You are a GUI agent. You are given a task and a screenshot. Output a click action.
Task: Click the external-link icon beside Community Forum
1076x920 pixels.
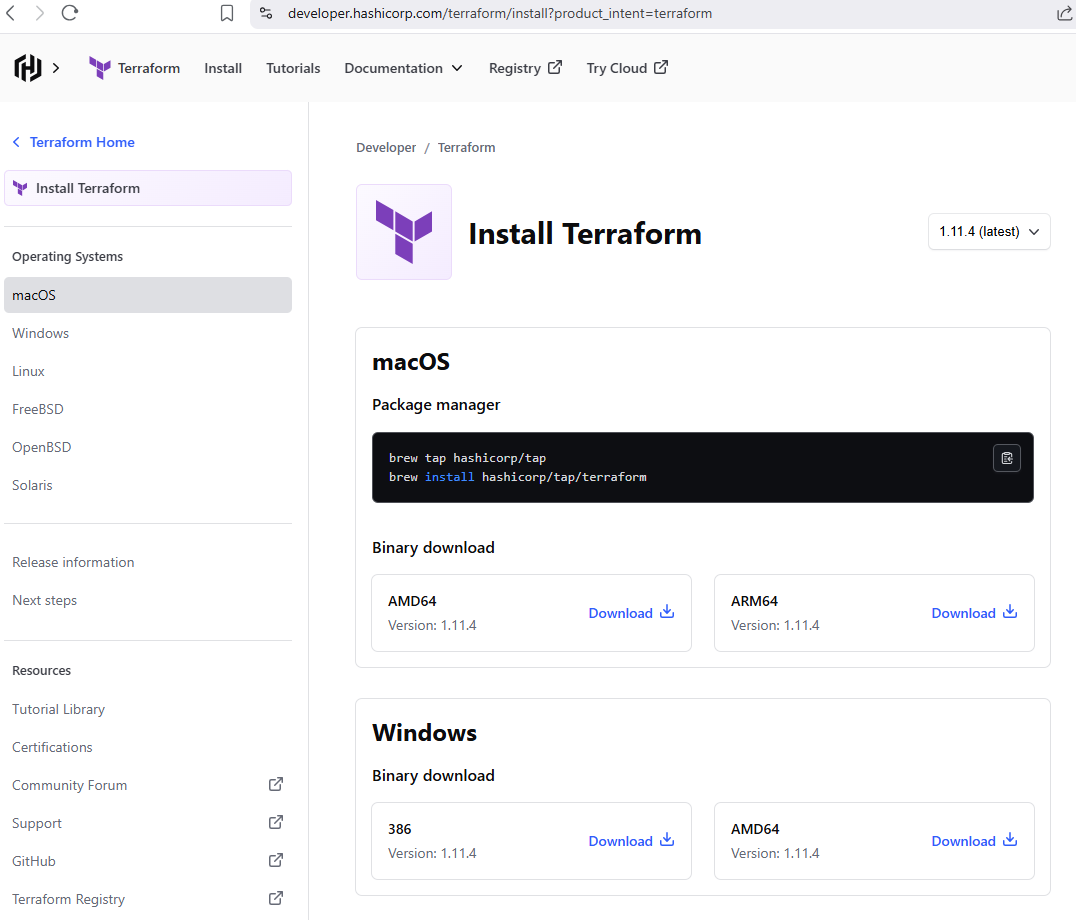[276, 784]
